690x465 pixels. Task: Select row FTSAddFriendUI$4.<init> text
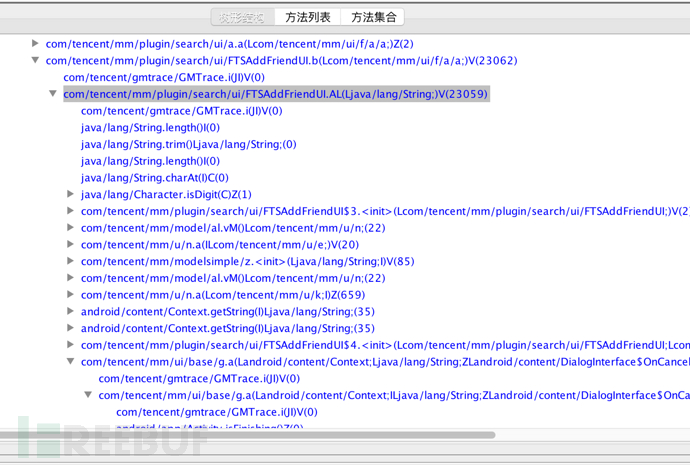click(x=385, y=345)
